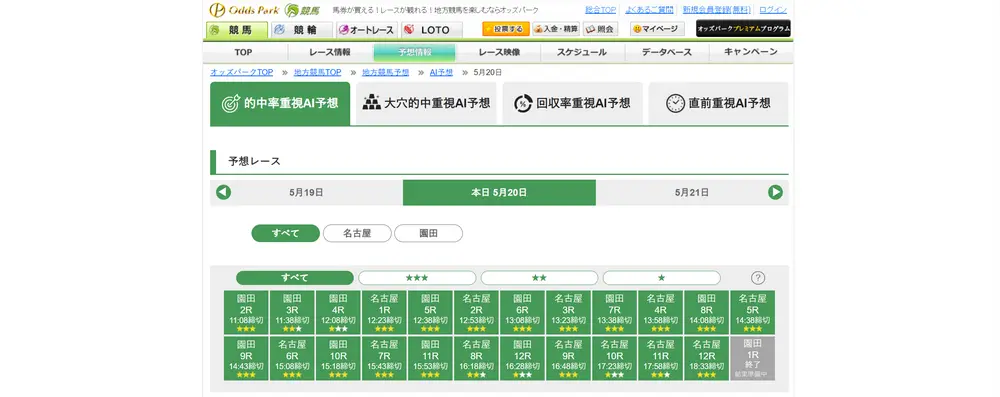1000x397 pixels.
Task: Open the レース映像 menu item
Action: tap(499, 52)
